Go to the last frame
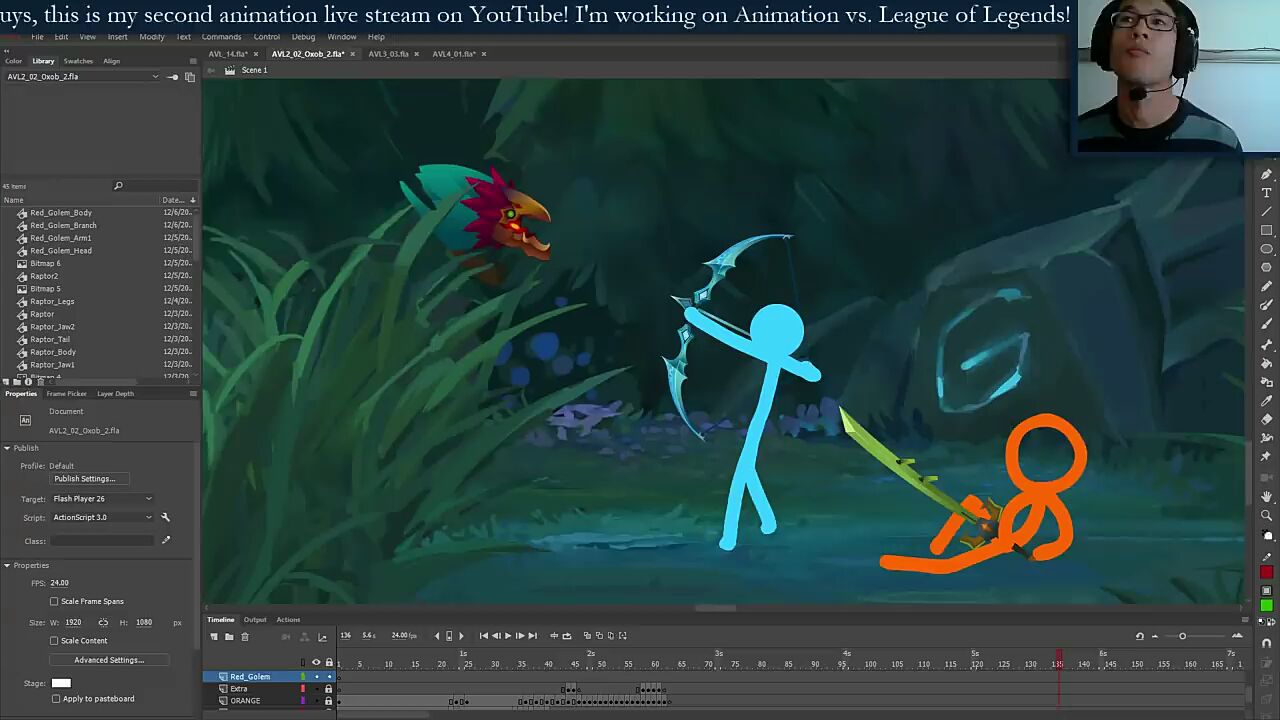1280x720 pixels. coord(532,635)
